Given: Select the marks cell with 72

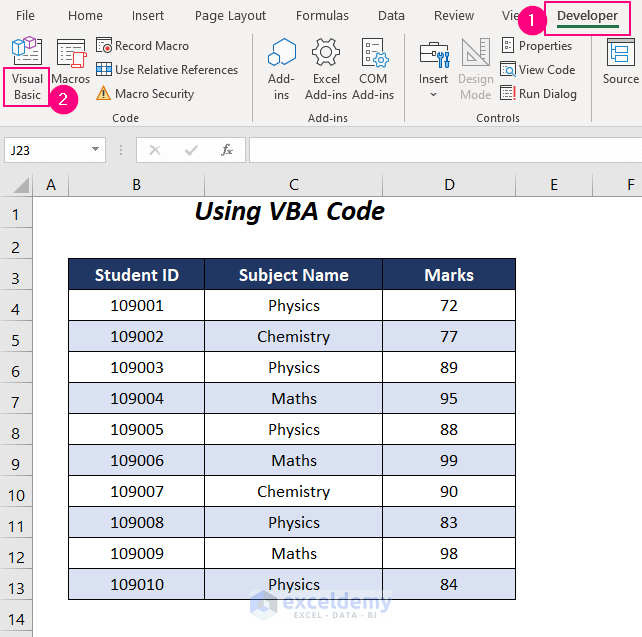Looking at the screenshot, I should coord(449,305).
